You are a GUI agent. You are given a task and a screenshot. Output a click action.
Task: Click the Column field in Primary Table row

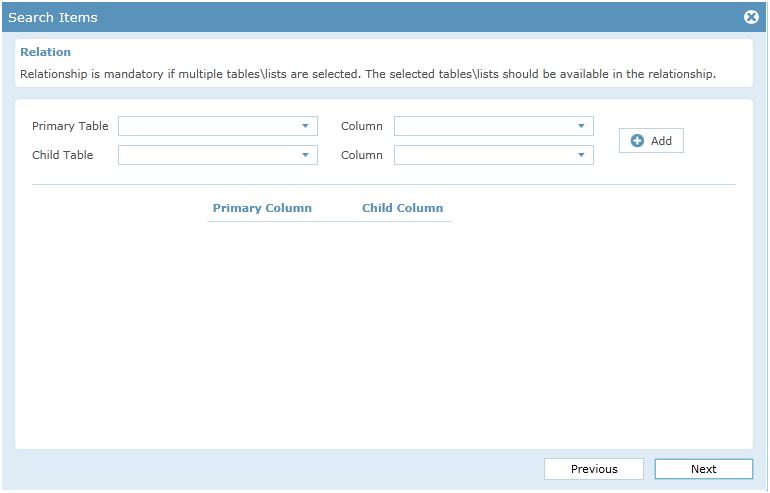(494, 126)
